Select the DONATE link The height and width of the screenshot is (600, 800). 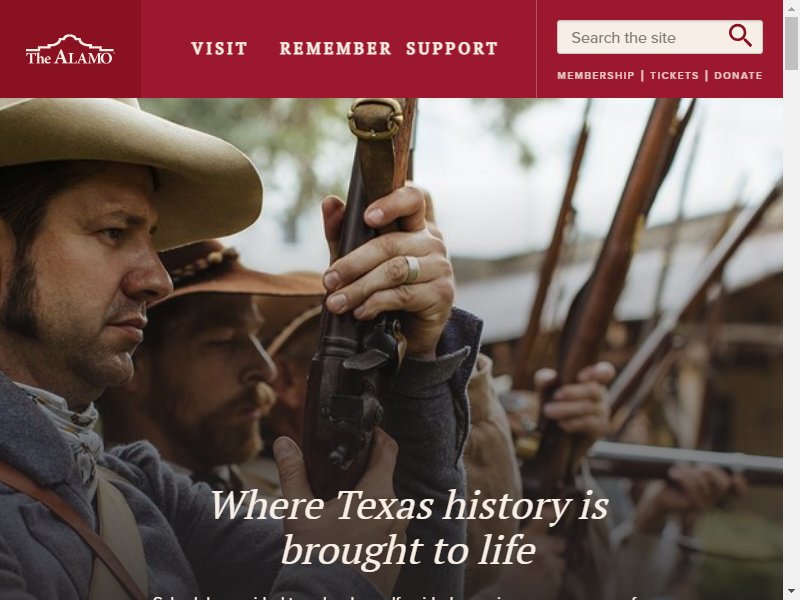tap(738, 76)
